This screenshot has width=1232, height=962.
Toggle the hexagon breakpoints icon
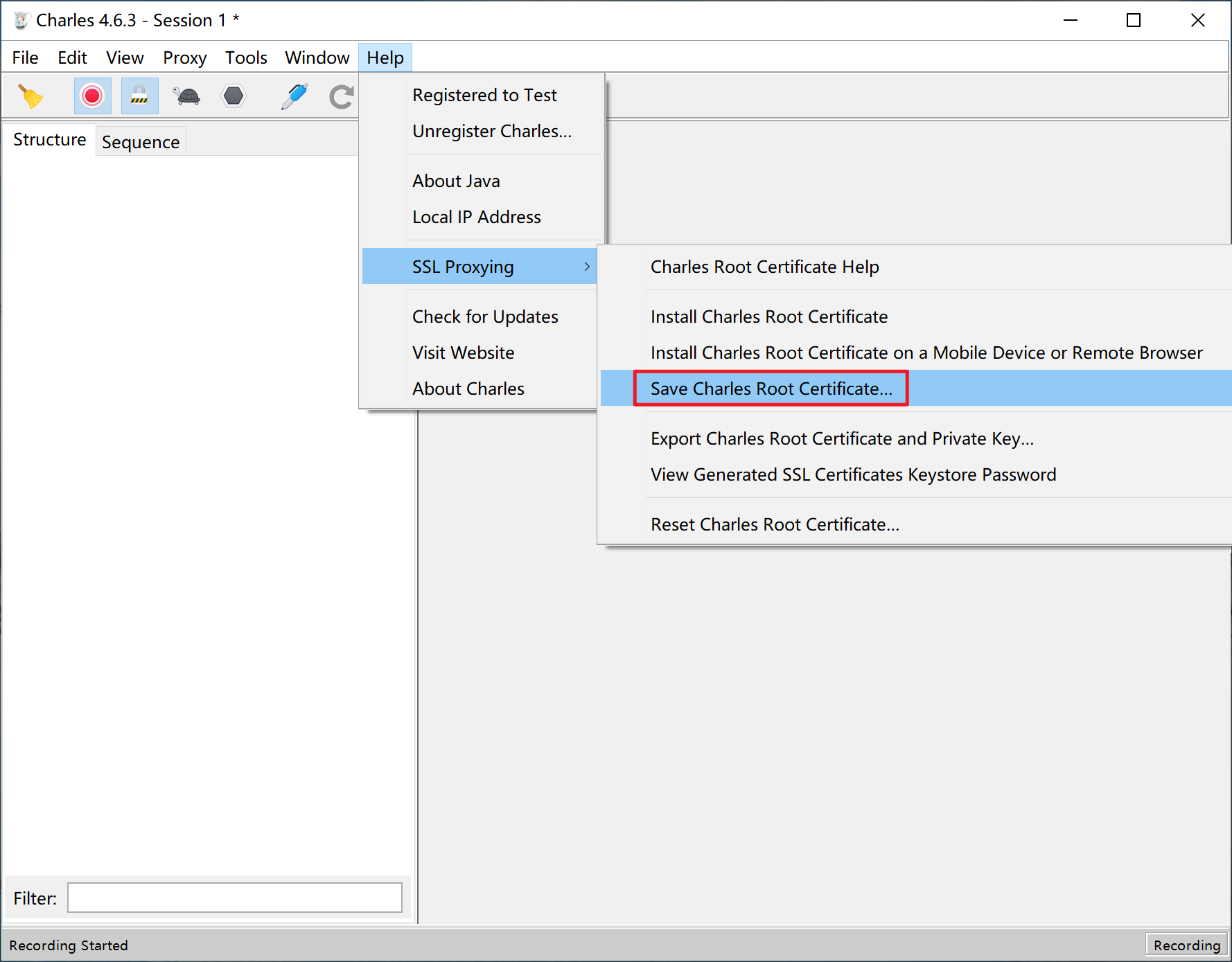[x=234, y=96]
